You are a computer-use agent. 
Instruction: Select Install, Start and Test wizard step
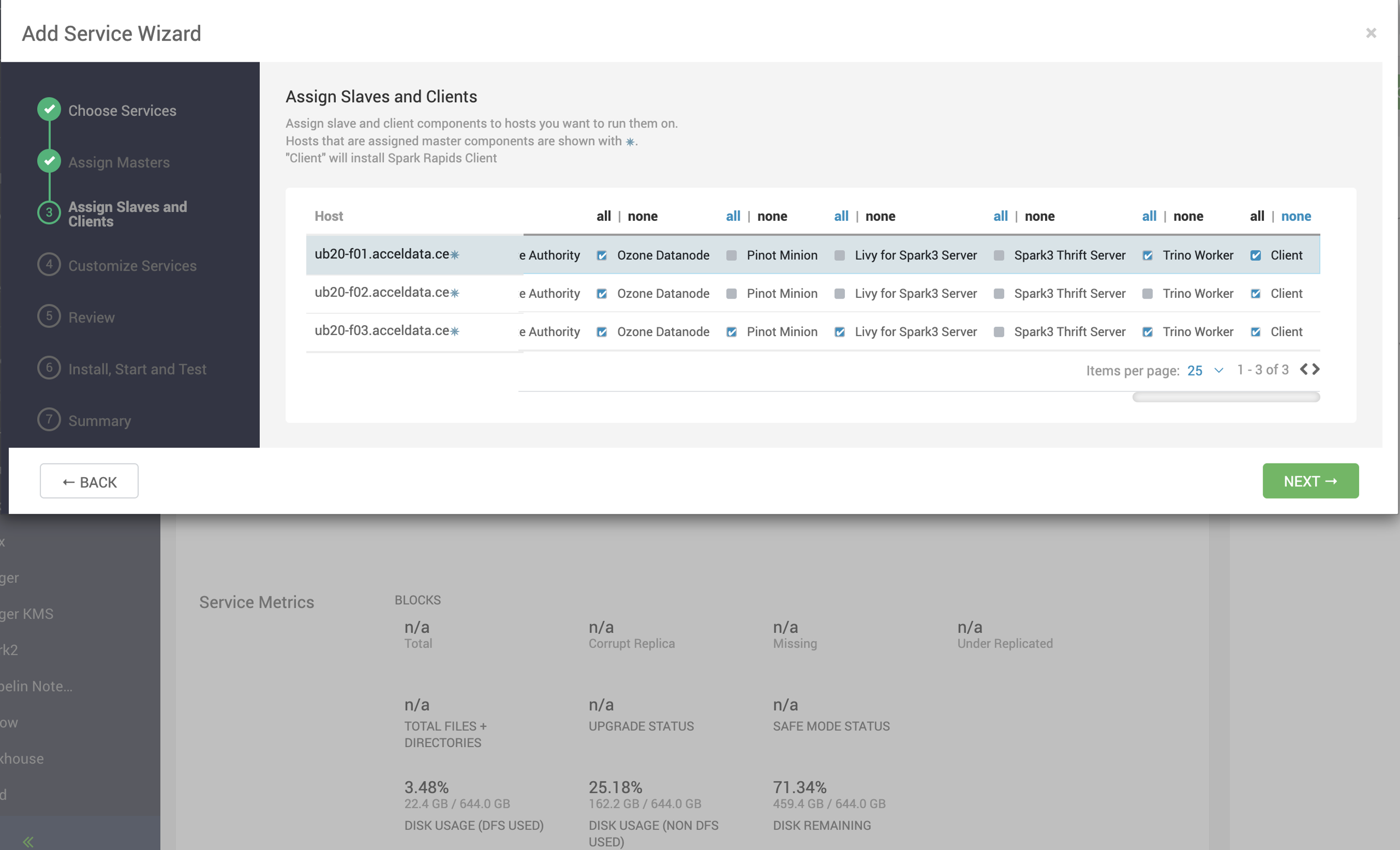(x=137, y=368)
